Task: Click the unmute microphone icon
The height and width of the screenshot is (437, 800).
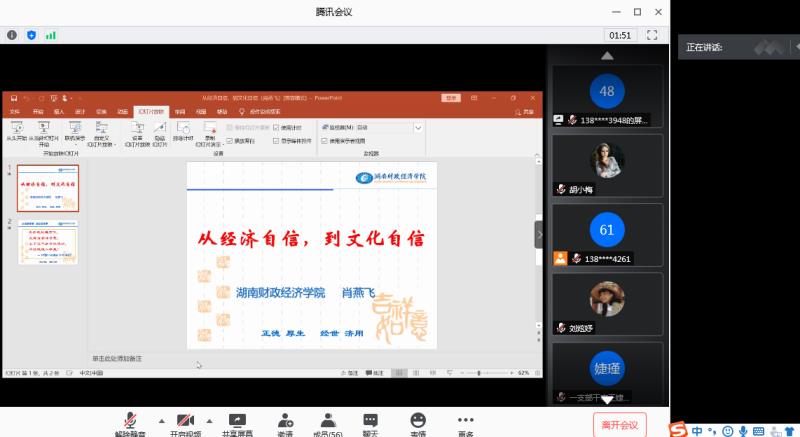Action: click(130, 420)
